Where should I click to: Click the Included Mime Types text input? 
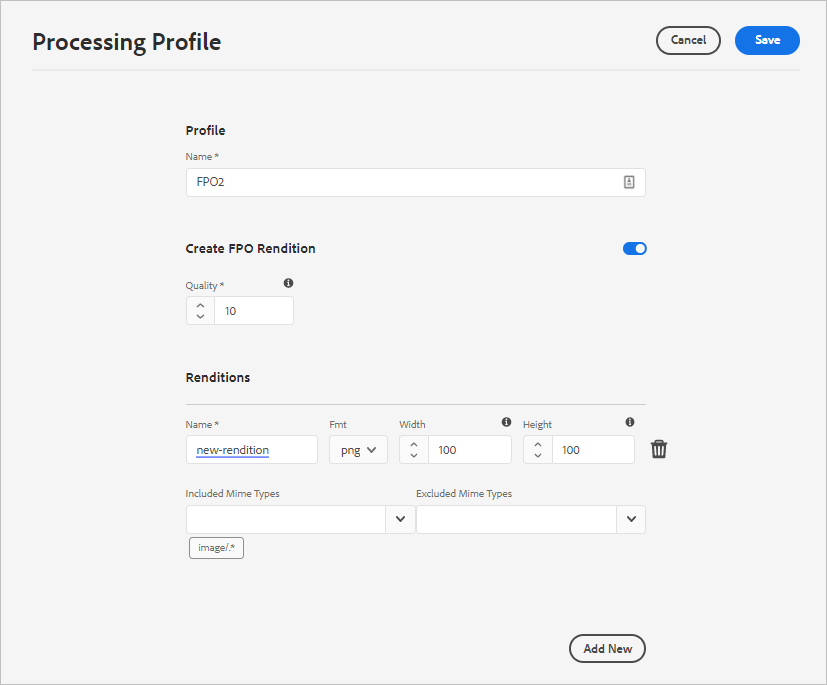[x=286, y=519]
